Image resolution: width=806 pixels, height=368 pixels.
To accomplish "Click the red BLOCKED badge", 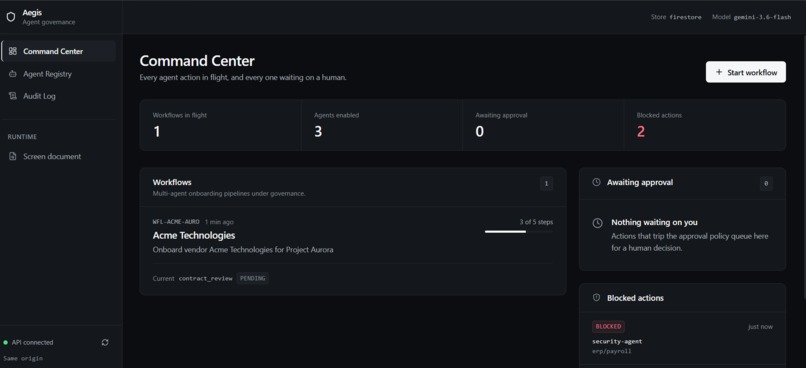I will [609, 326].
